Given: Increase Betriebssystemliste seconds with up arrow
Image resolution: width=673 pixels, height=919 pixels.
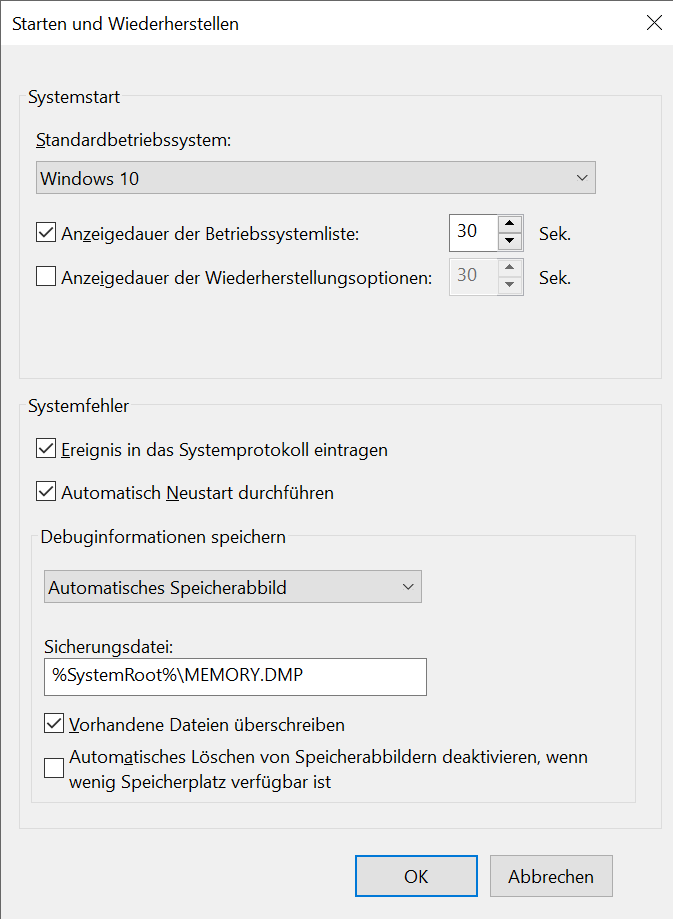Looking at the screenshot, I should [x=510, y=225].
